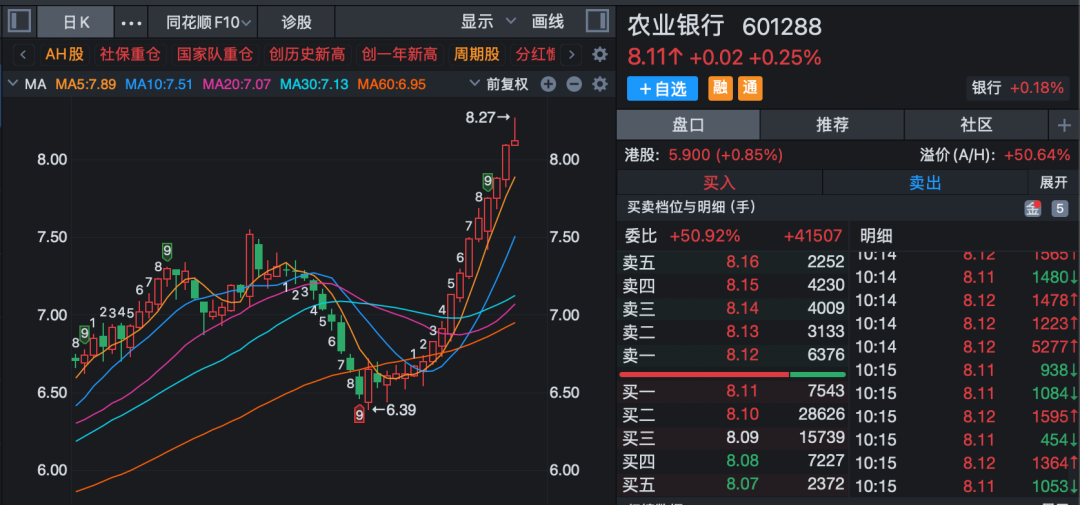Click the buy-sell ratio bar
The width and height of the screenshot is (1080, 505).
pyautogui.click(x=732, y=374)
